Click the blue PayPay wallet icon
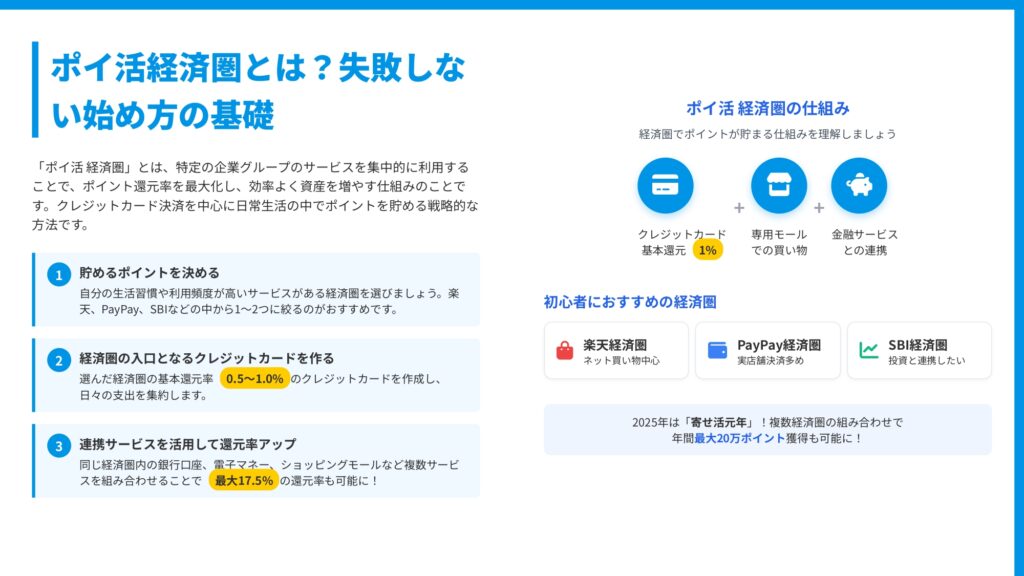This screenshot has height=576, width=1024. (x=717, y=350)
